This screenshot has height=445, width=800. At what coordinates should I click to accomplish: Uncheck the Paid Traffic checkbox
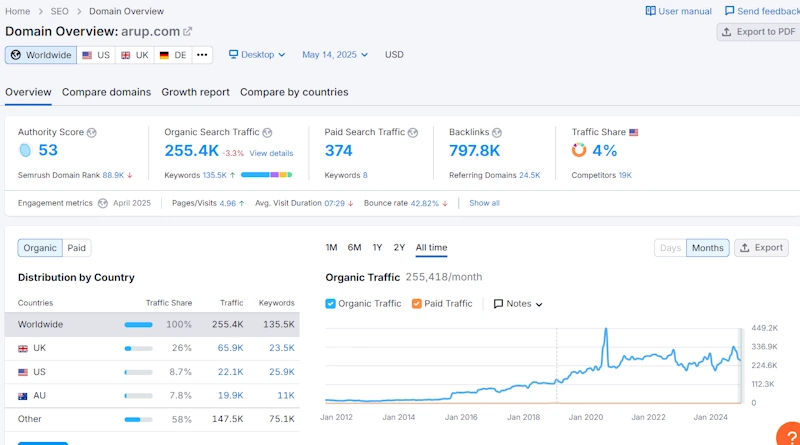pyautogui.click(x=416, y=304)
